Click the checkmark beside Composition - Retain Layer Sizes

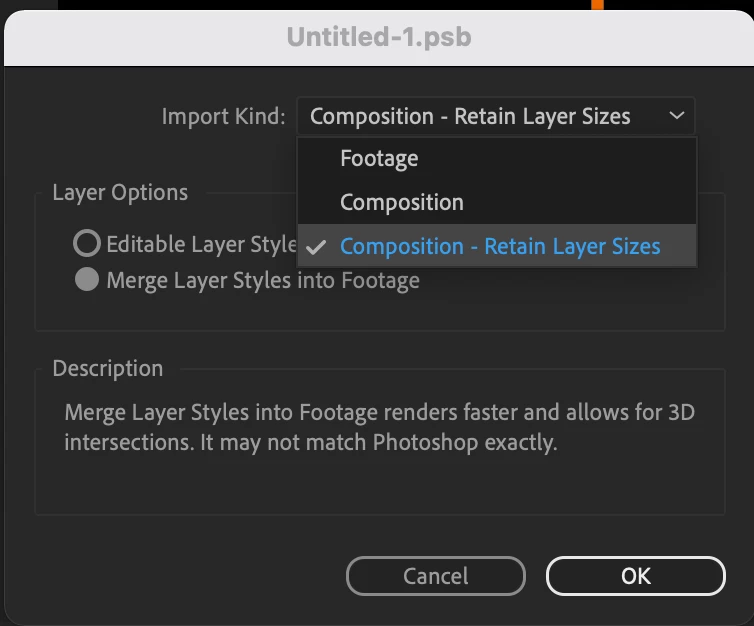318,247
